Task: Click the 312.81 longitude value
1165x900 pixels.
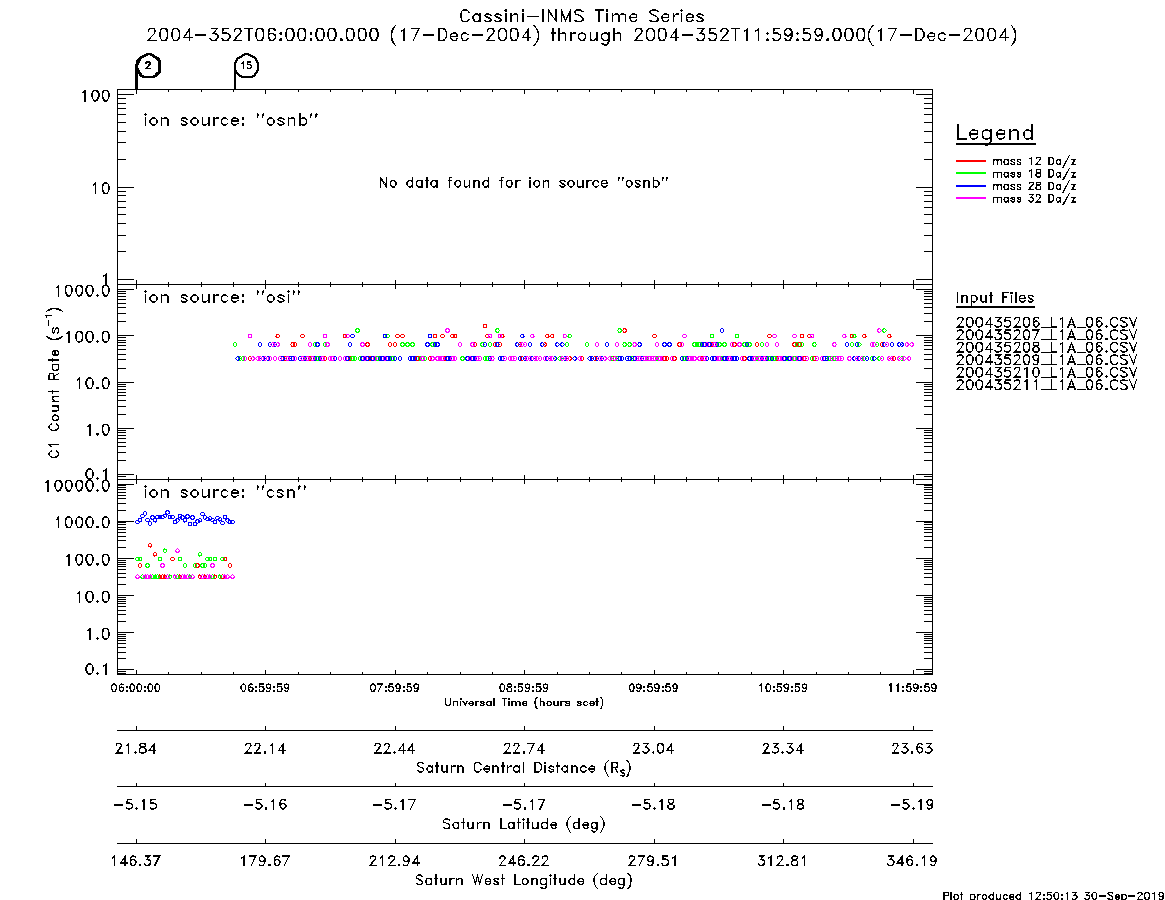Action: 782,861
